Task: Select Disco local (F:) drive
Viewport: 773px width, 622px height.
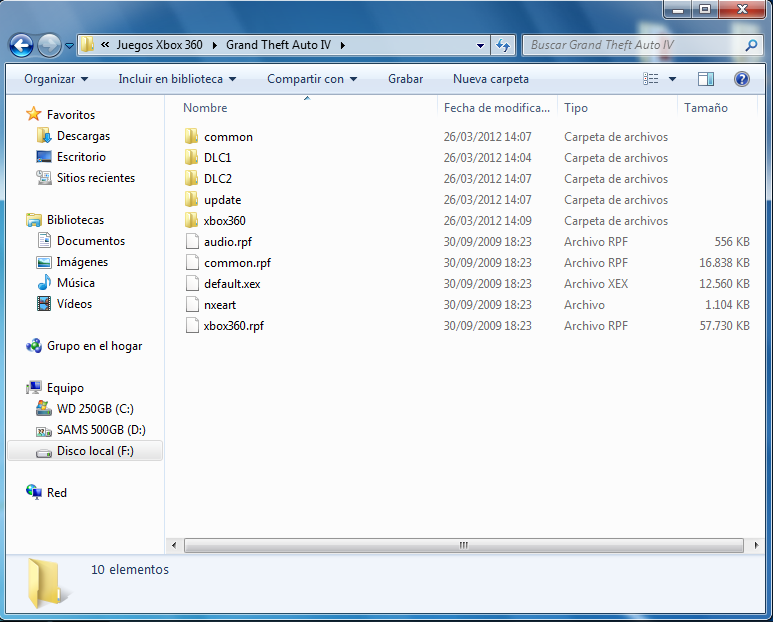Action: 85,451
